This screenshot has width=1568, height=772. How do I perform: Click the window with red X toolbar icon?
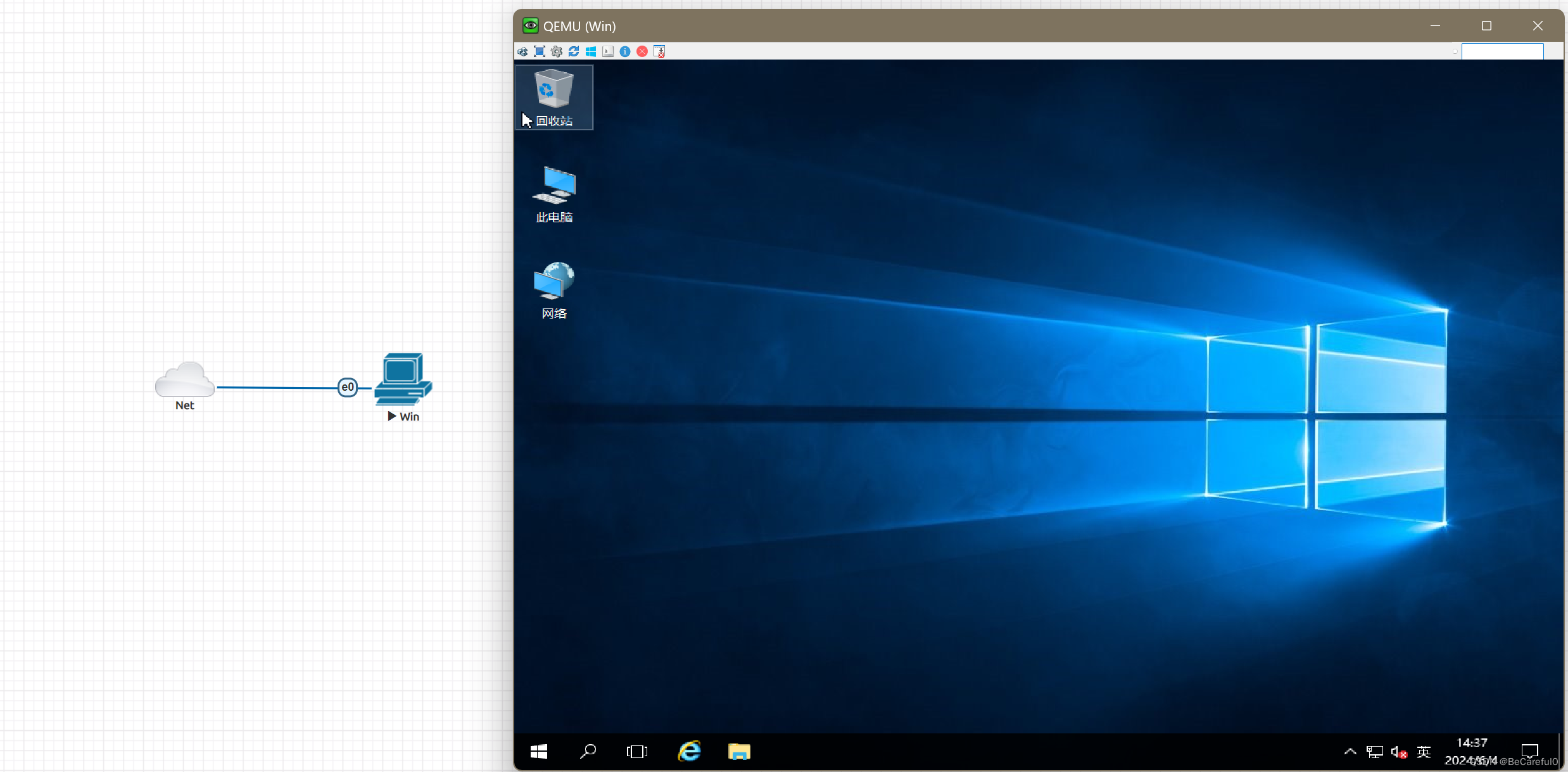click(x=659, y=51)
